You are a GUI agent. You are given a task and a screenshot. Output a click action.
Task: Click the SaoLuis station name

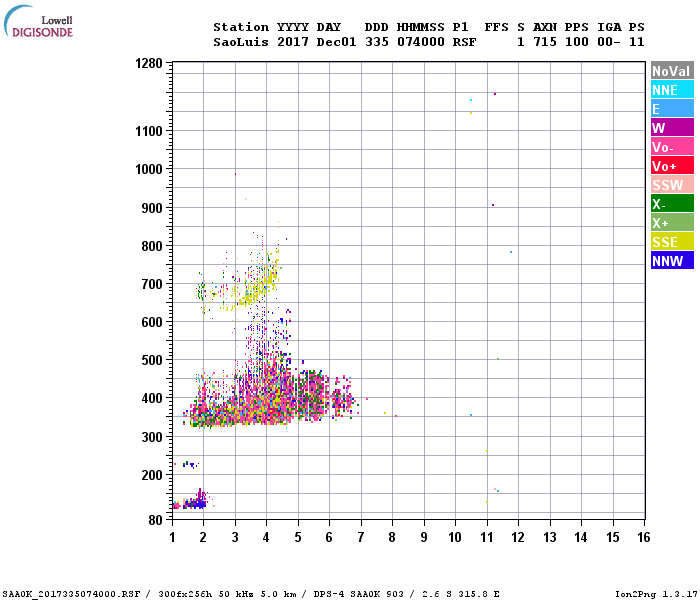coord(241,42)
